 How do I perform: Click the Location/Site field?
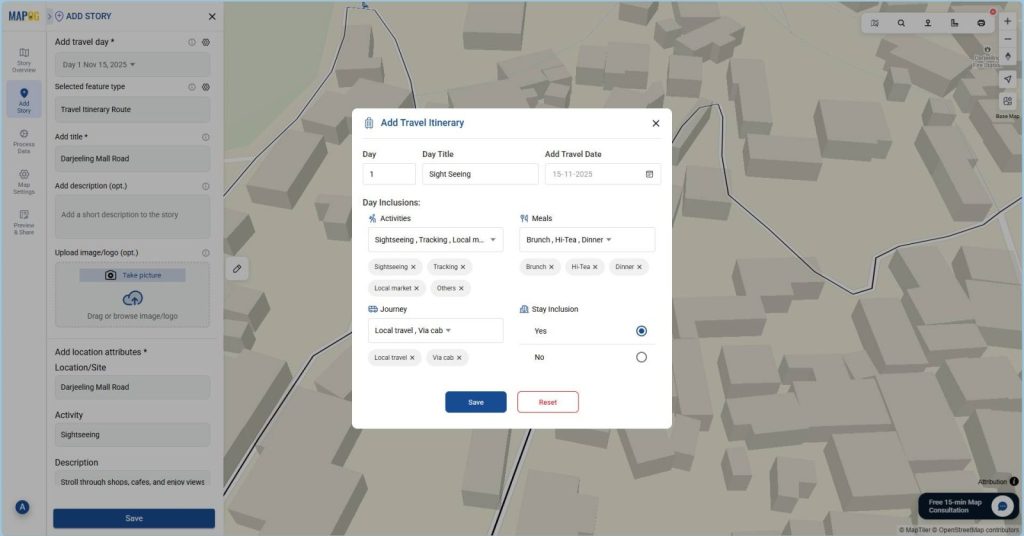click(133, 387)
